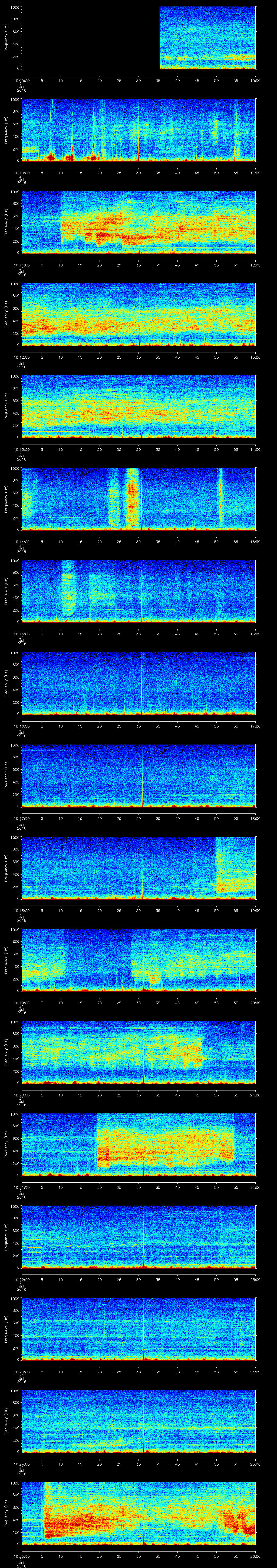The image size is (277, 1568).
Task: Click where the noise ends near 47s in the 10:20:00 panel
Action: [x=204, y=1052]
